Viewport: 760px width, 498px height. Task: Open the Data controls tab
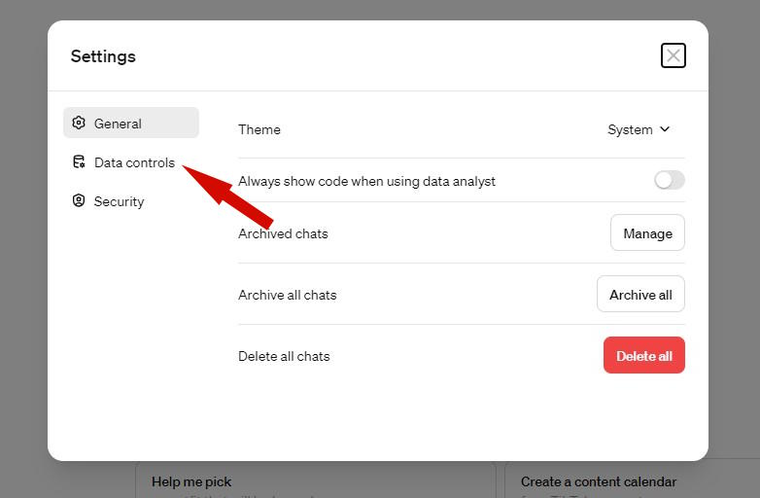pos(134,162)
